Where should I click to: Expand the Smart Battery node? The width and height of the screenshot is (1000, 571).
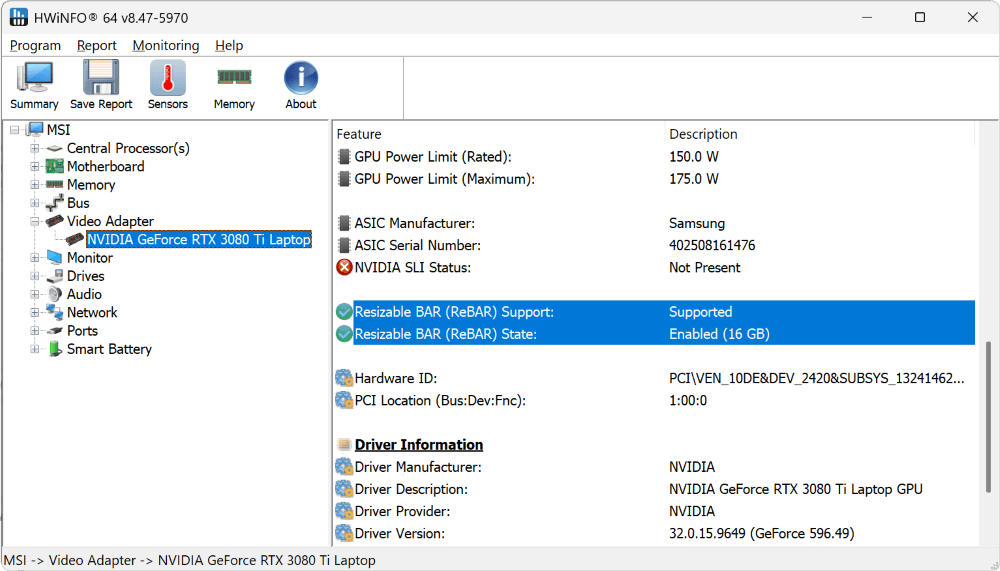coord(35,350)
